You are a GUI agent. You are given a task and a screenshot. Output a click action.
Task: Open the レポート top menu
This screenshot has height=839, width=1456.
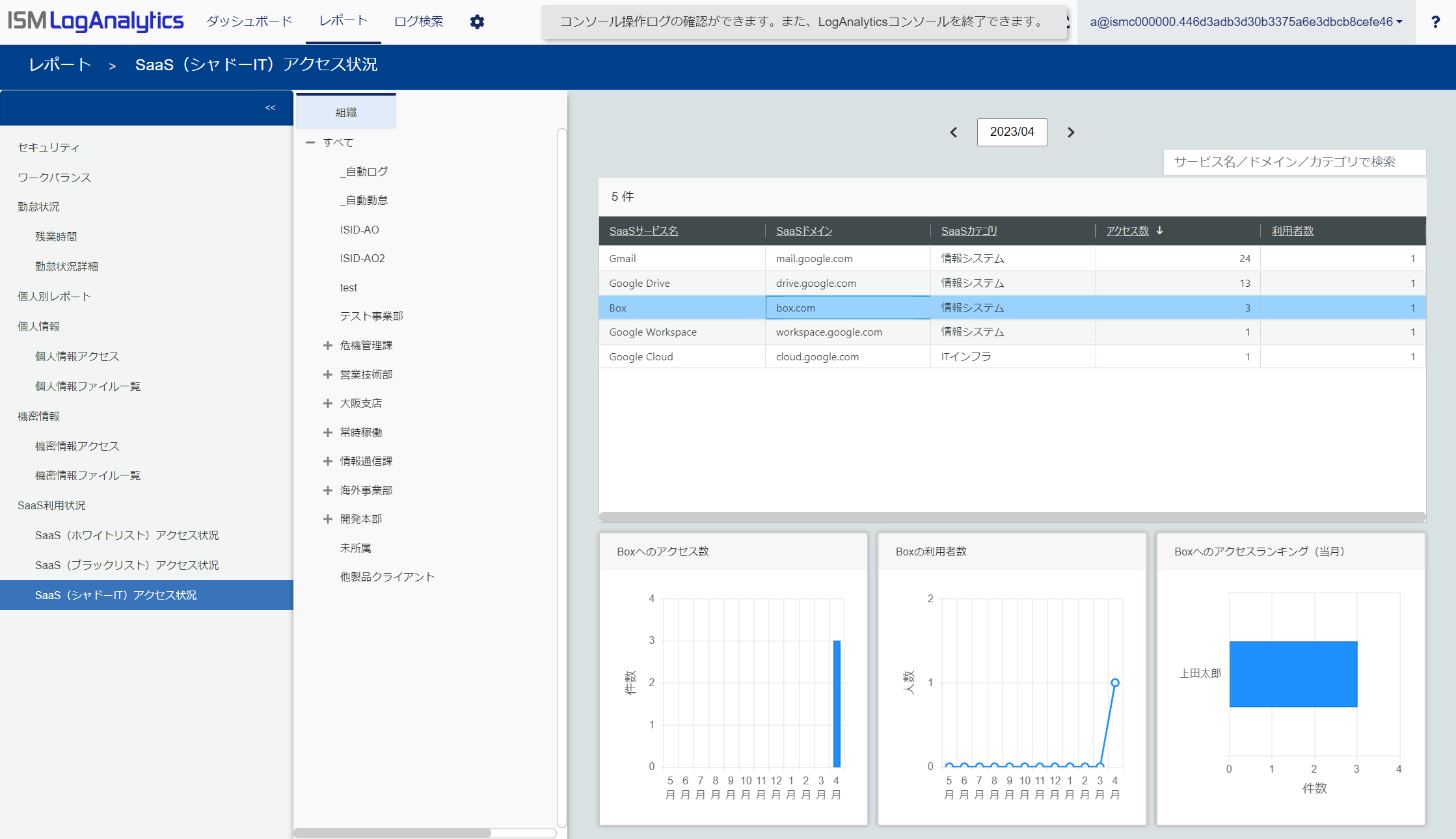[344, 21]
